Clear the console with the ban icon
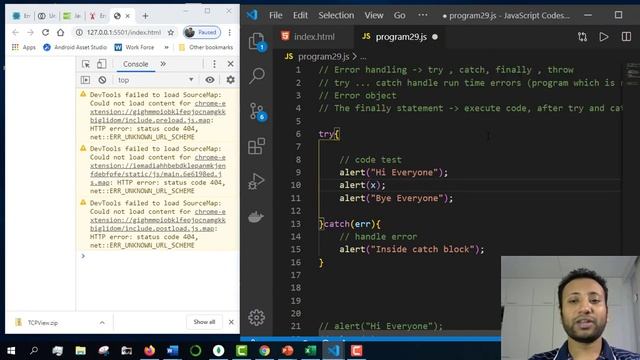 102,80
